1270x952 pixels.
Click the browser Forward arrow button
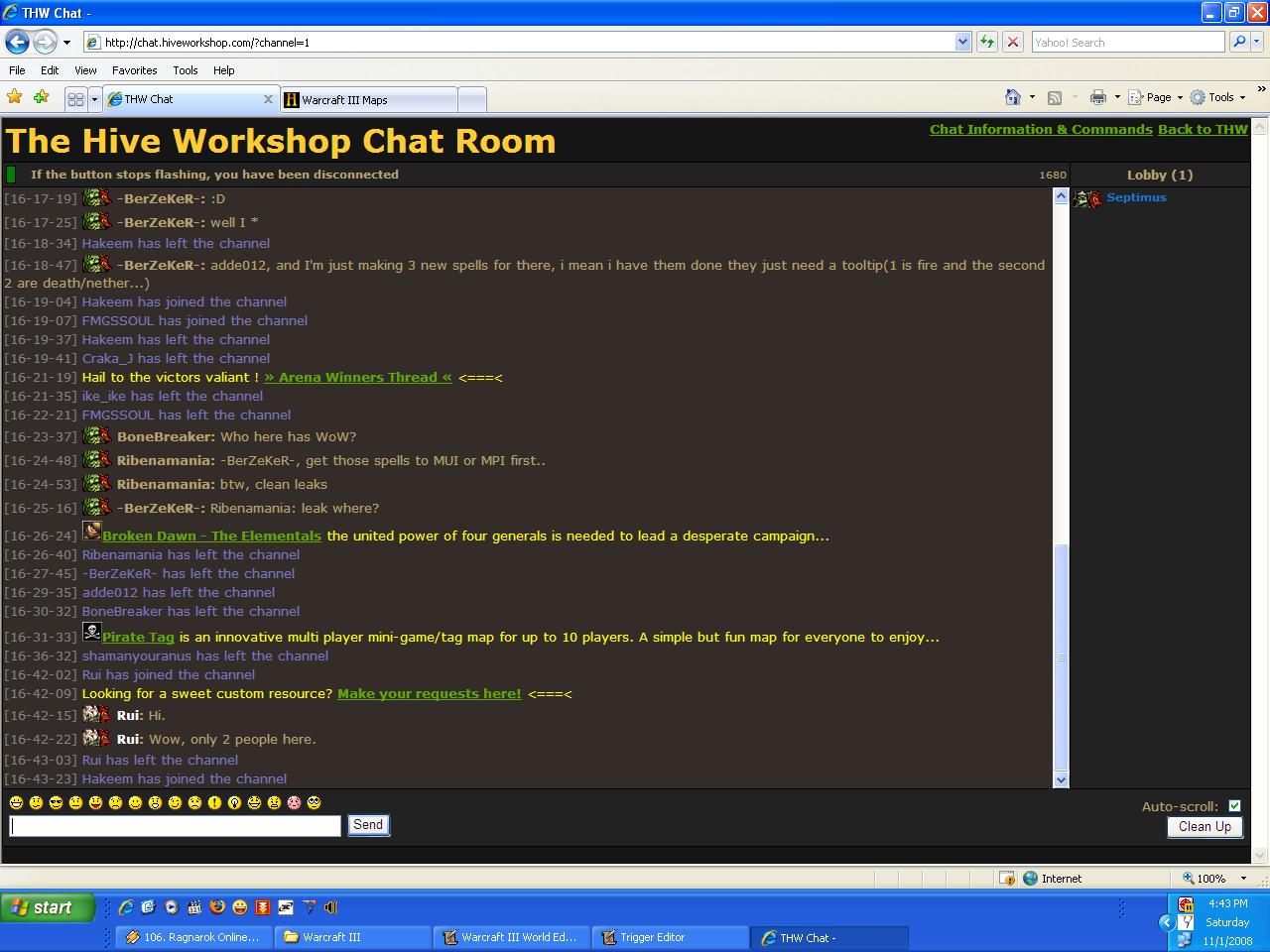(x=45, y=42)
